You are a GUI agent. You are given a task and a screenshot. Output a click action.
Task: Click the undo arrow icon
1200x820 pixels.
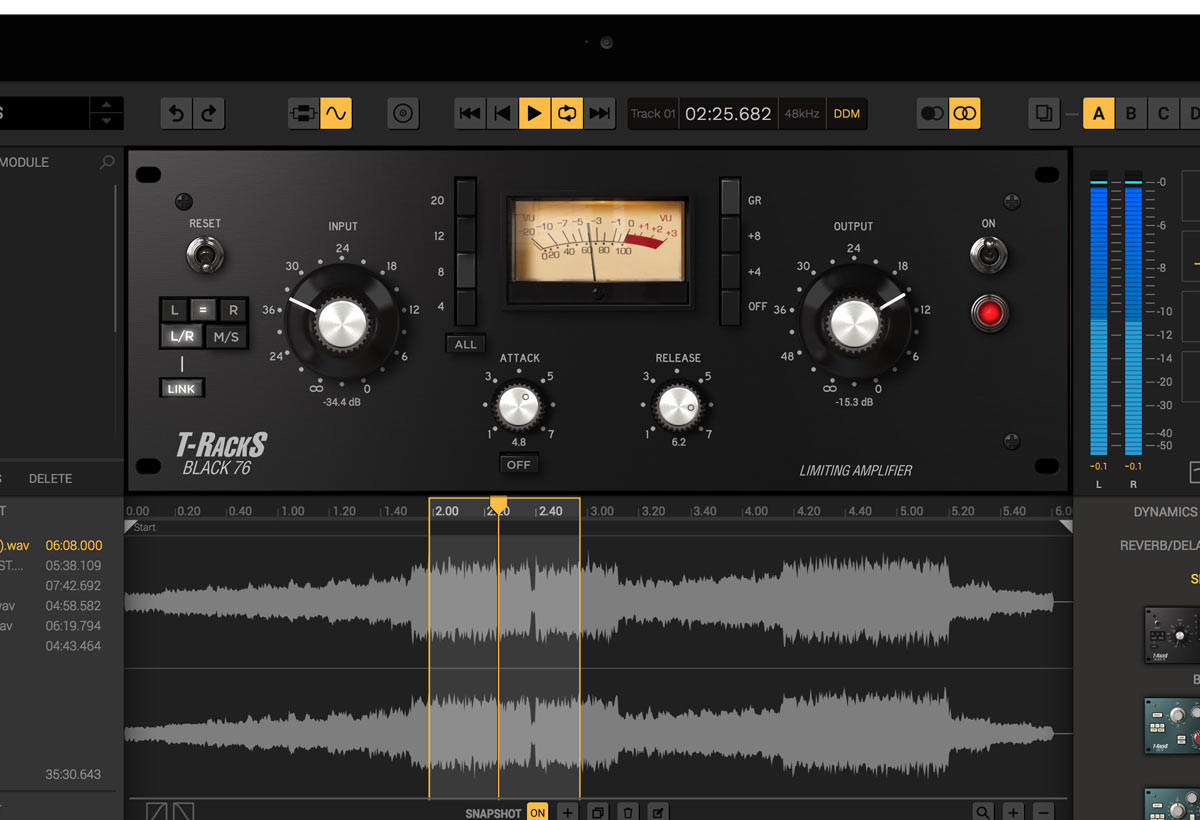coord(176,114)
